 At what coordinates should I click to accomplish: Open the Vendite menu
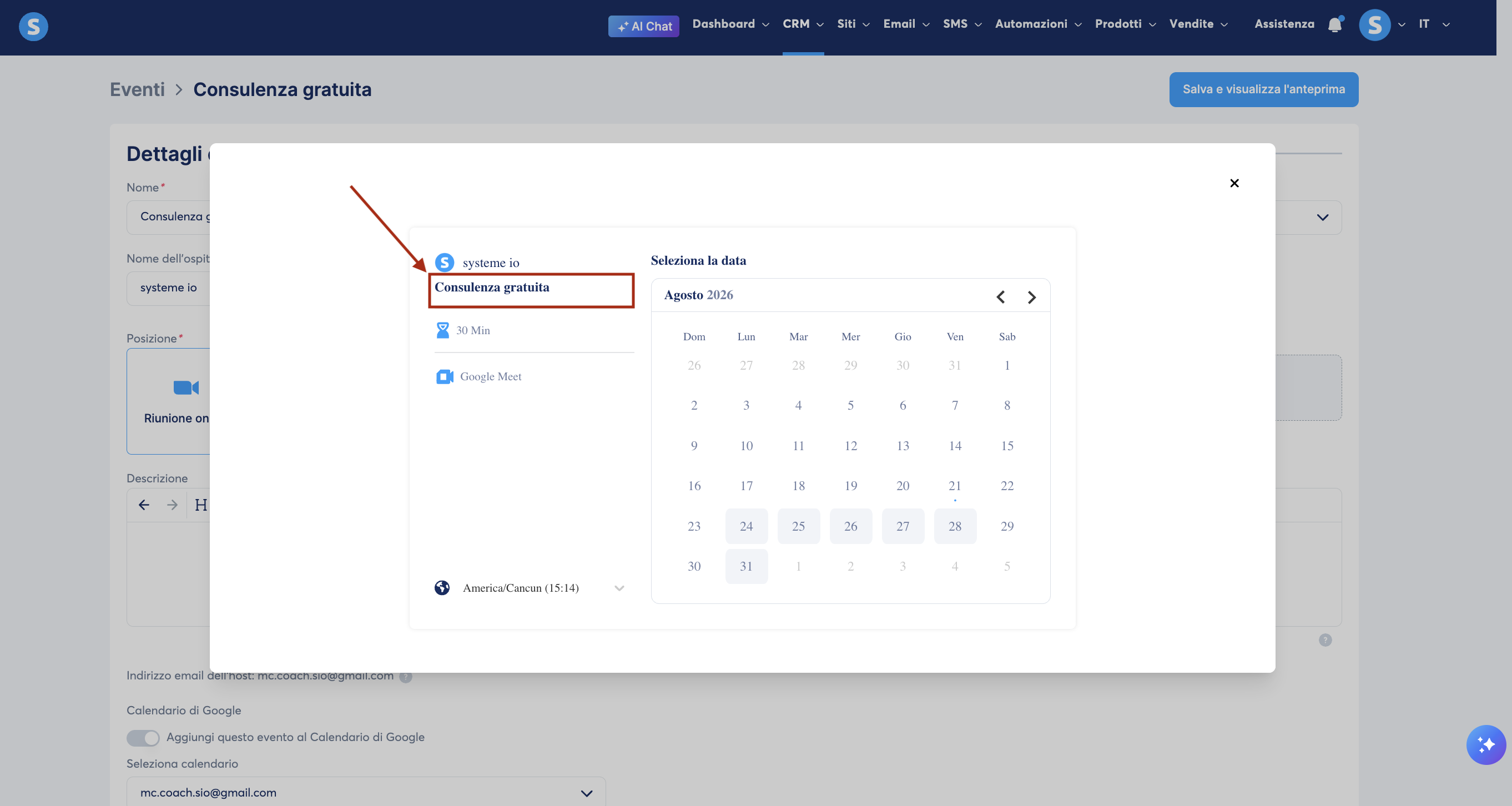point(1198,24)
